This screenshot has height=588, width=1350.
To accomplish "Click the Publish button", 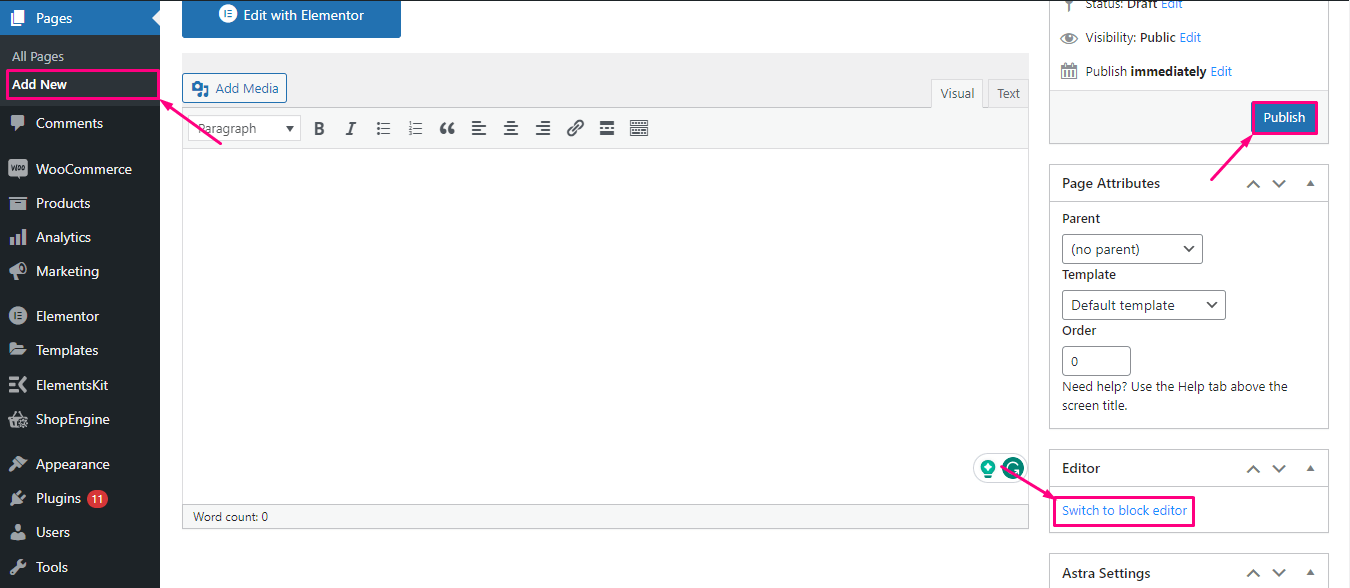I will [x=1284, y=117].
